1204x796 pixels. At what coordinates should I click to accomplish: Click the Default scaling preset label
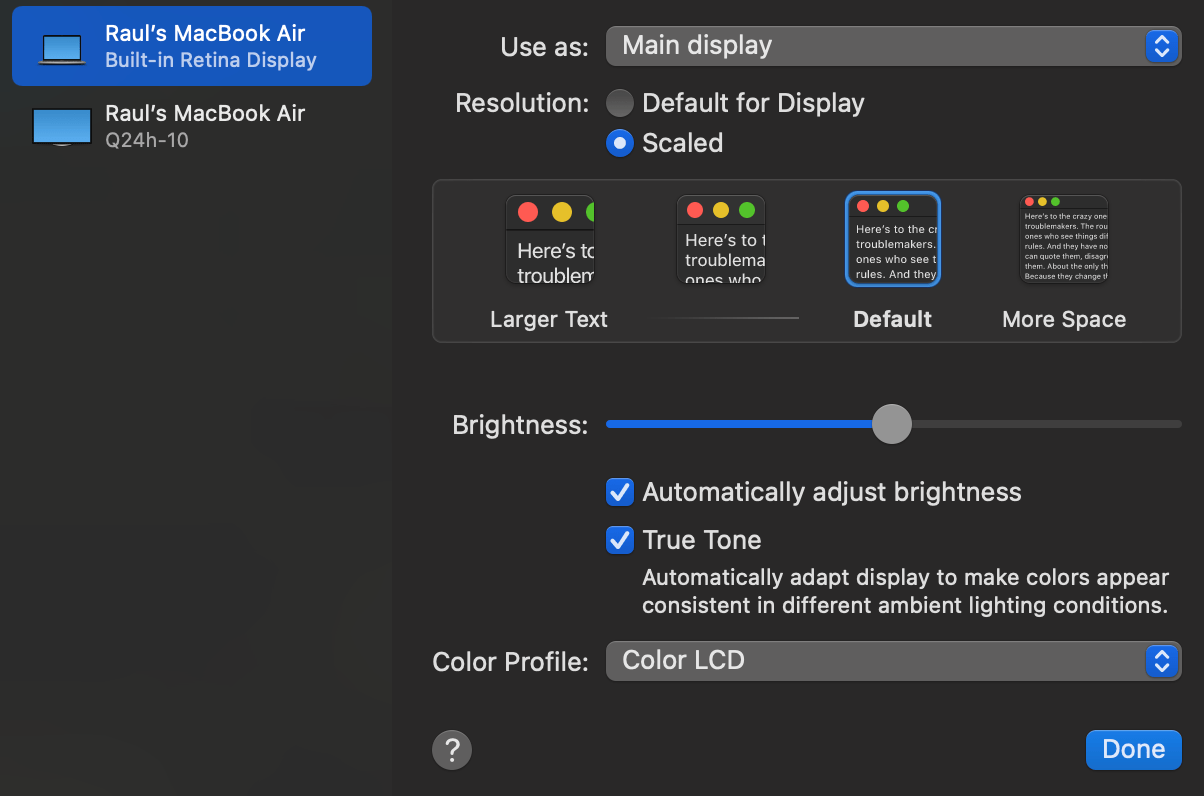[x=892, y=319]
